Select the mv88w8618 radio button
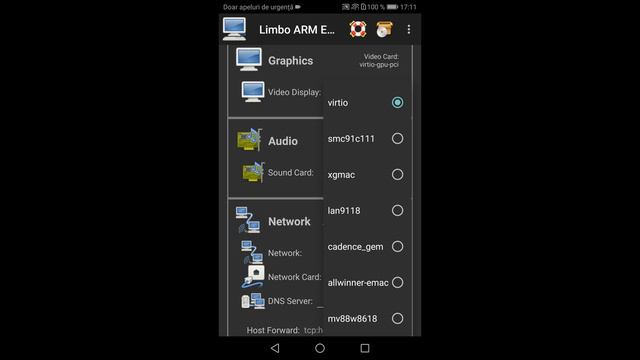 397,318
